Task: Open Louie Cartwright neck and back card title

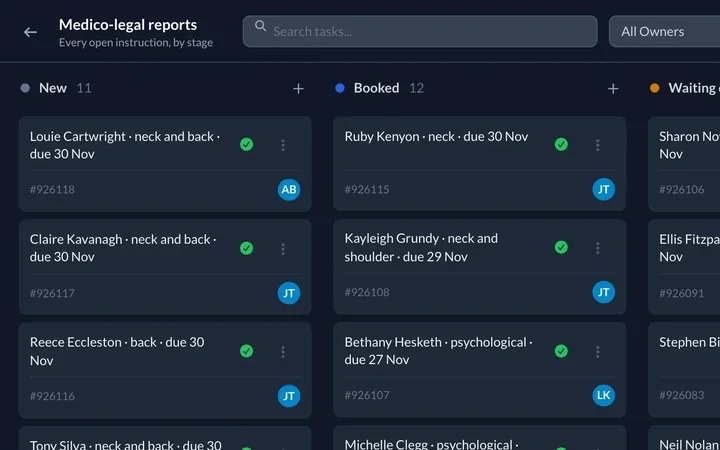Action: pos(125,145)
